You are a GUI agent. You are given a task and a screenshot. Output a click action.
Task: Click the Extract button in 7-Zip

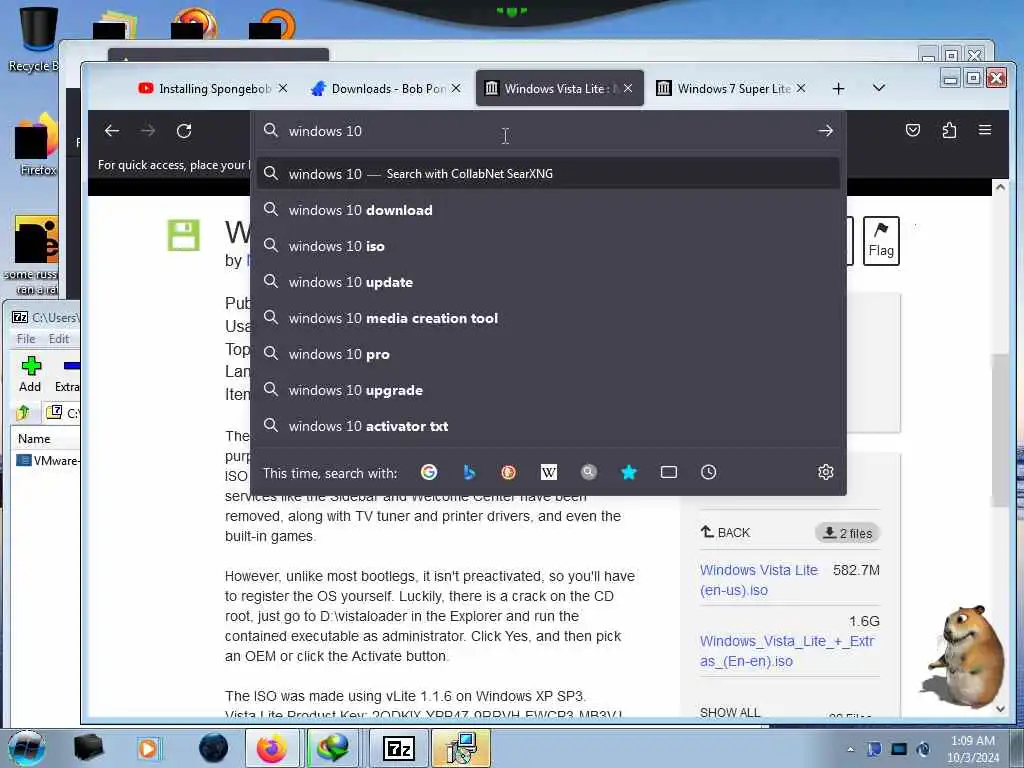(67, 374)
